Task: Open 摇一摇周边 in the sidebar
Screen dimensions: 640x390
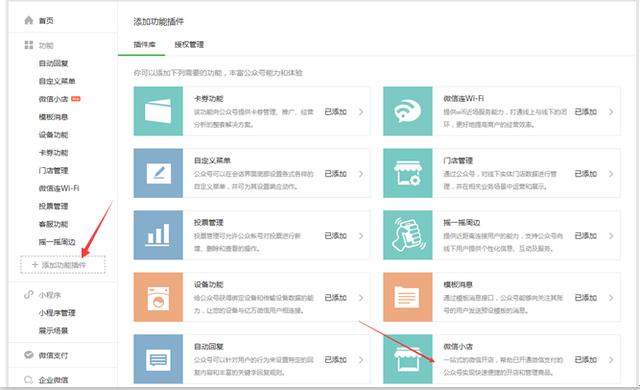Action: coord(57,242)
